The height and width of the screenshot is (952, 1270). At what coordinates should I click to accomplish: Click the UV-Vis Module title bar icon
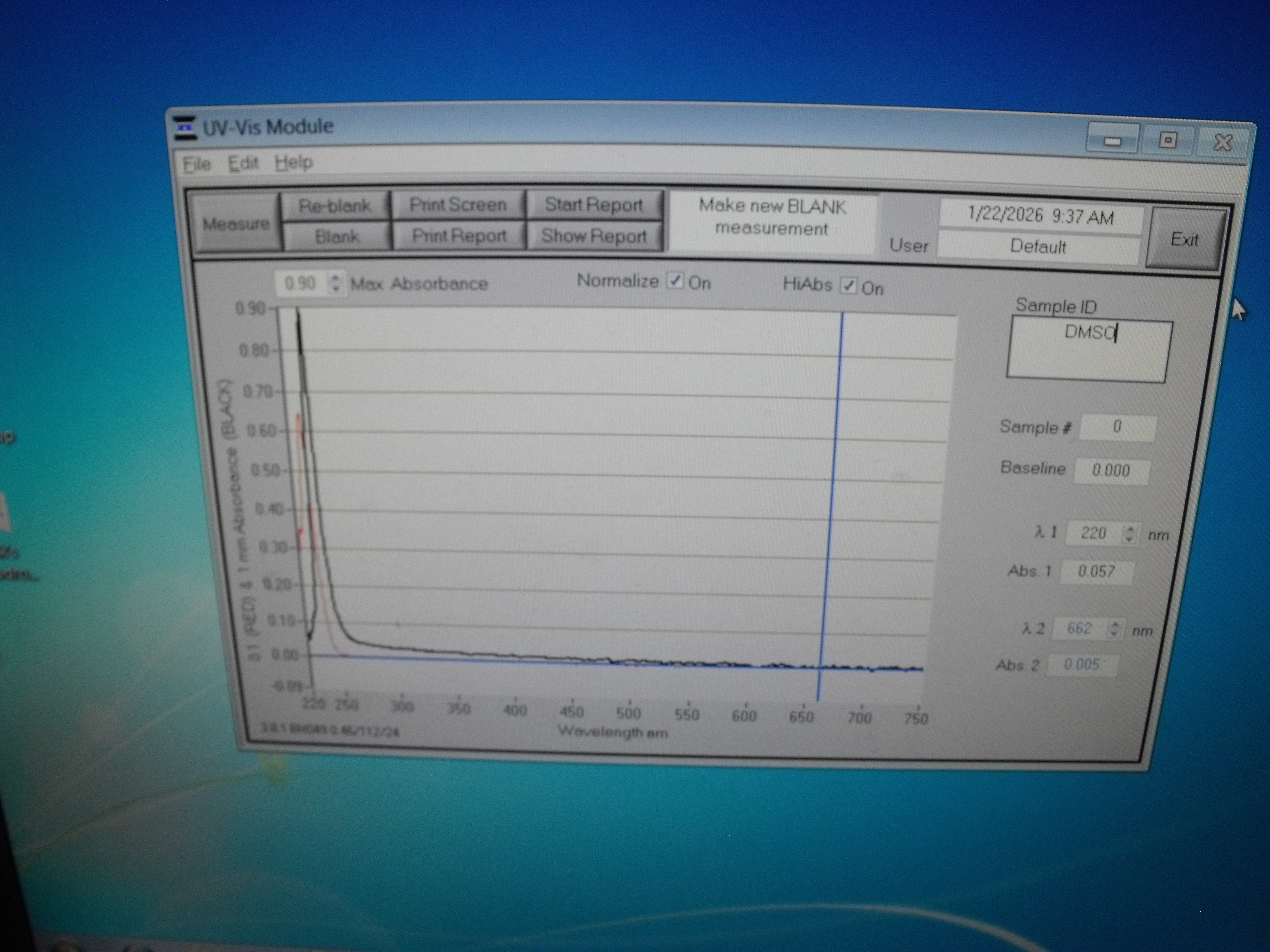185,127
